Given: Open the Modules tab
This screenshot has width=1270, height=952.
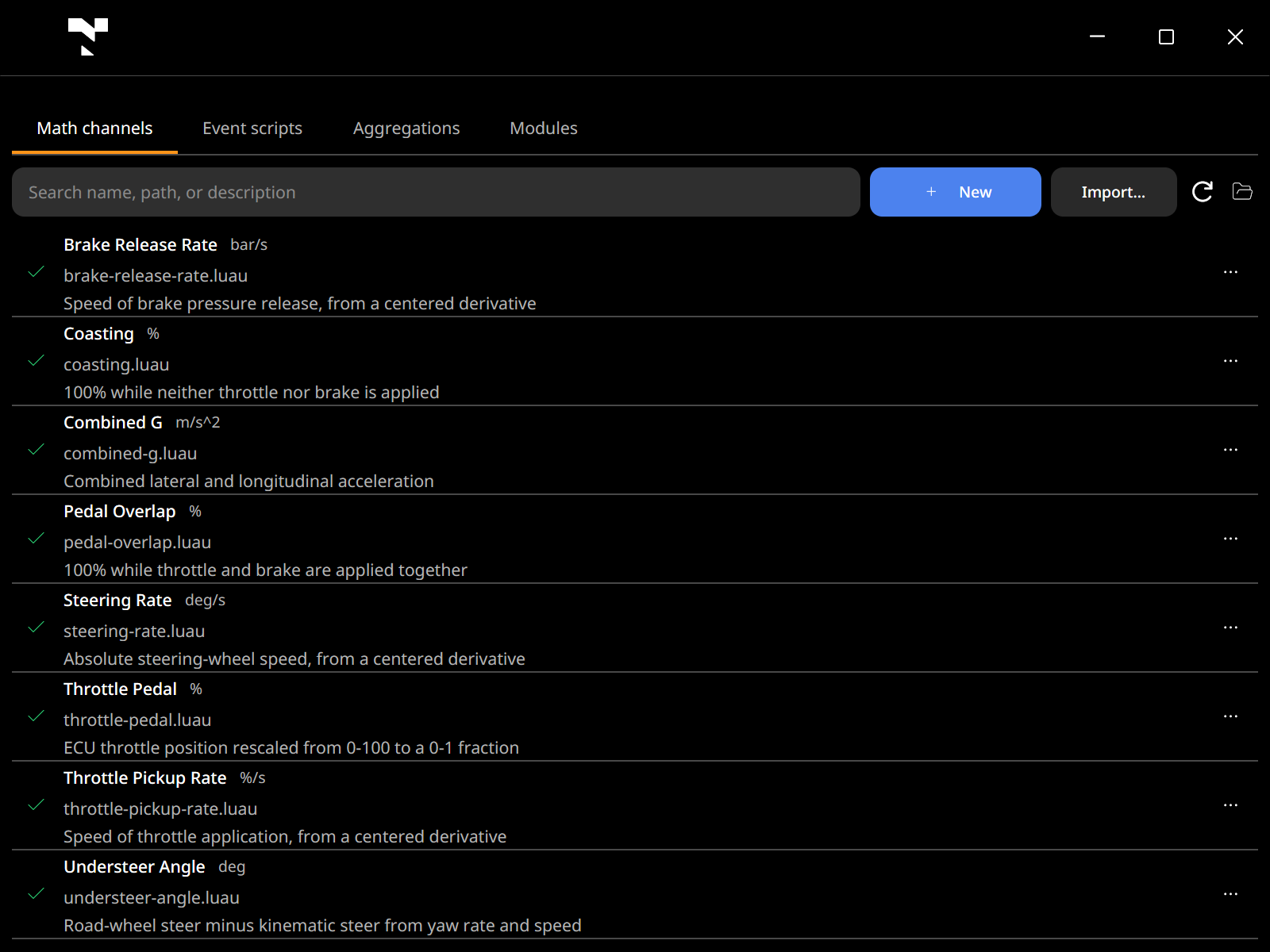Looking at the screenshot, I should pos(544,129).
